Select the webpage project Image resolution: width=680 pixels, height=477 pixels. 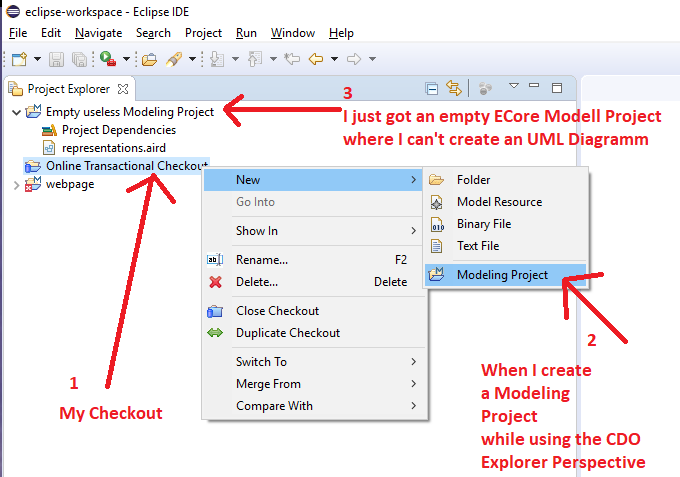coord(70,184)
